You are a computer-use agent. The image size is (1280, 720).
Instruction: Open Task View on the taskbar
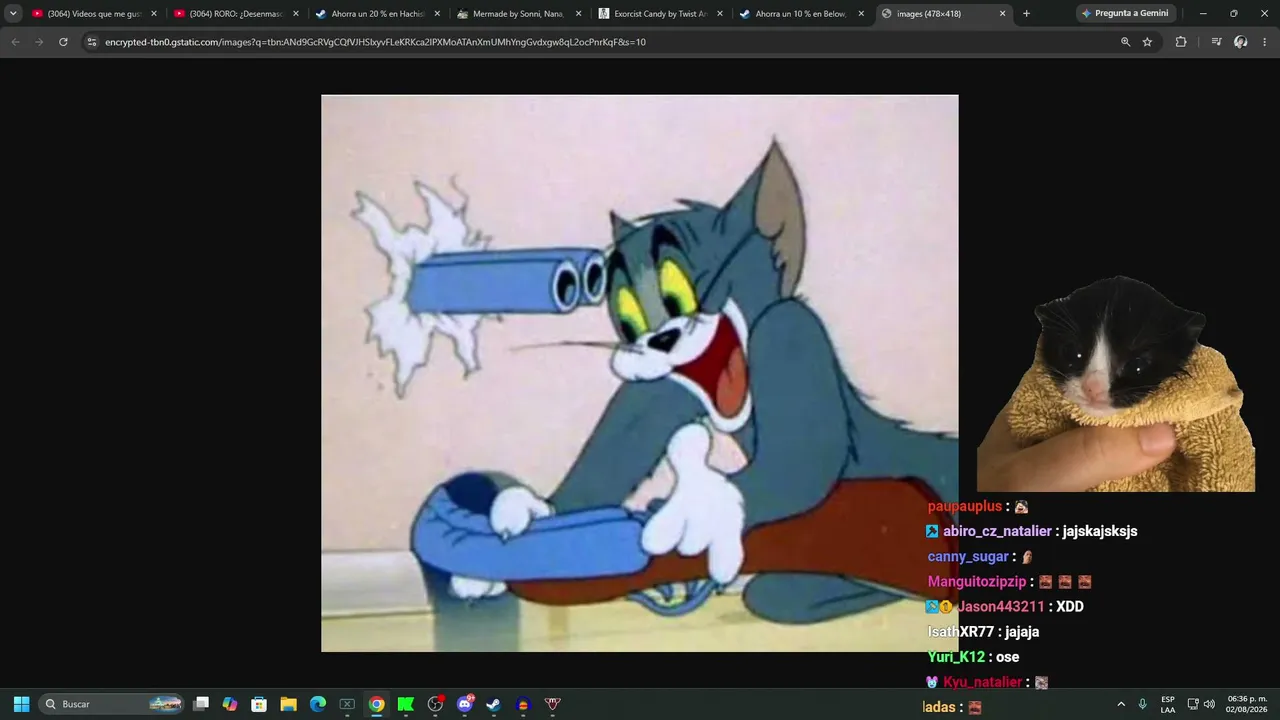coord(201,704)
